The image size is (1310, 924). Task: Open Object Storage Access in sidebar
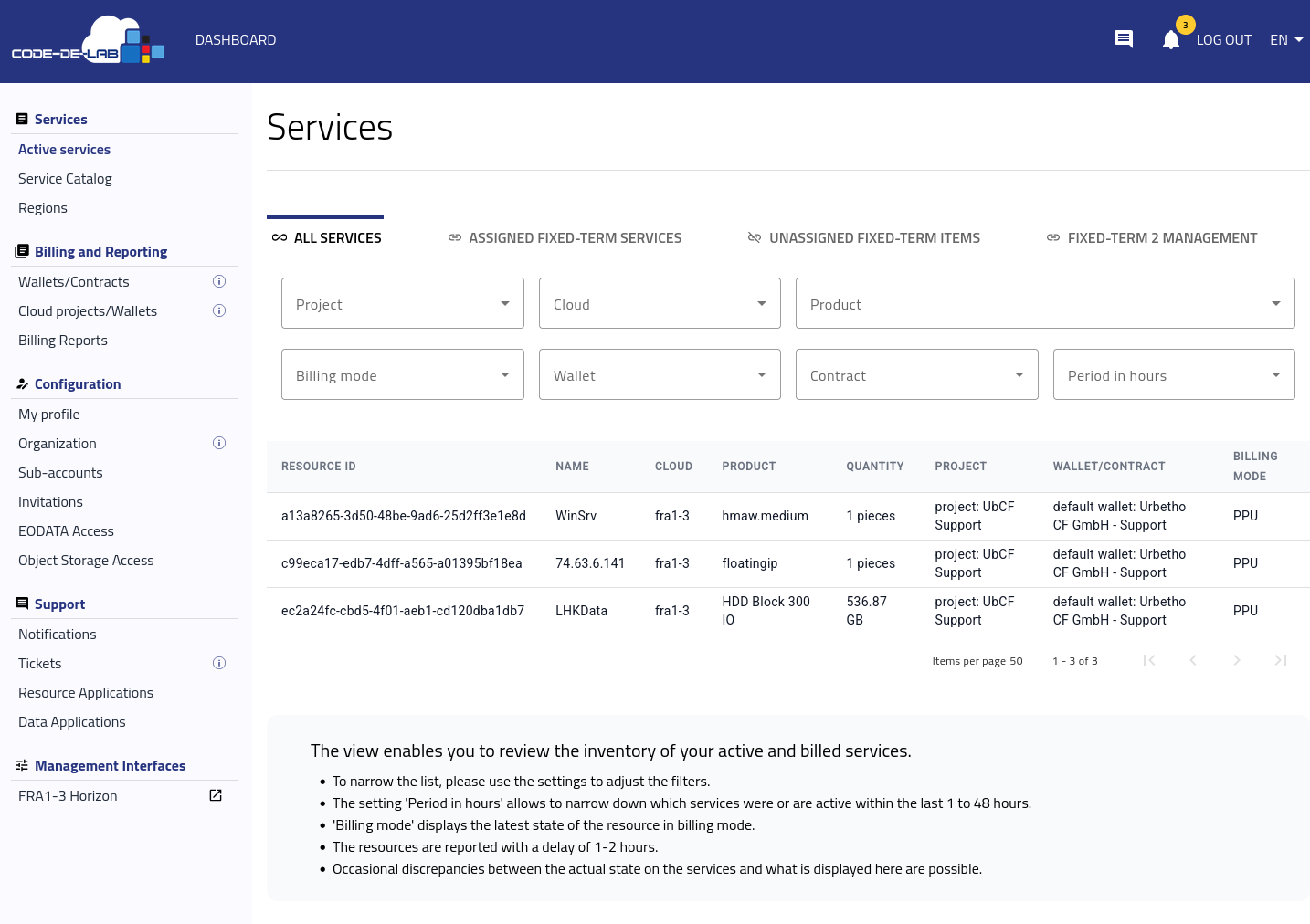pos(86,561)
